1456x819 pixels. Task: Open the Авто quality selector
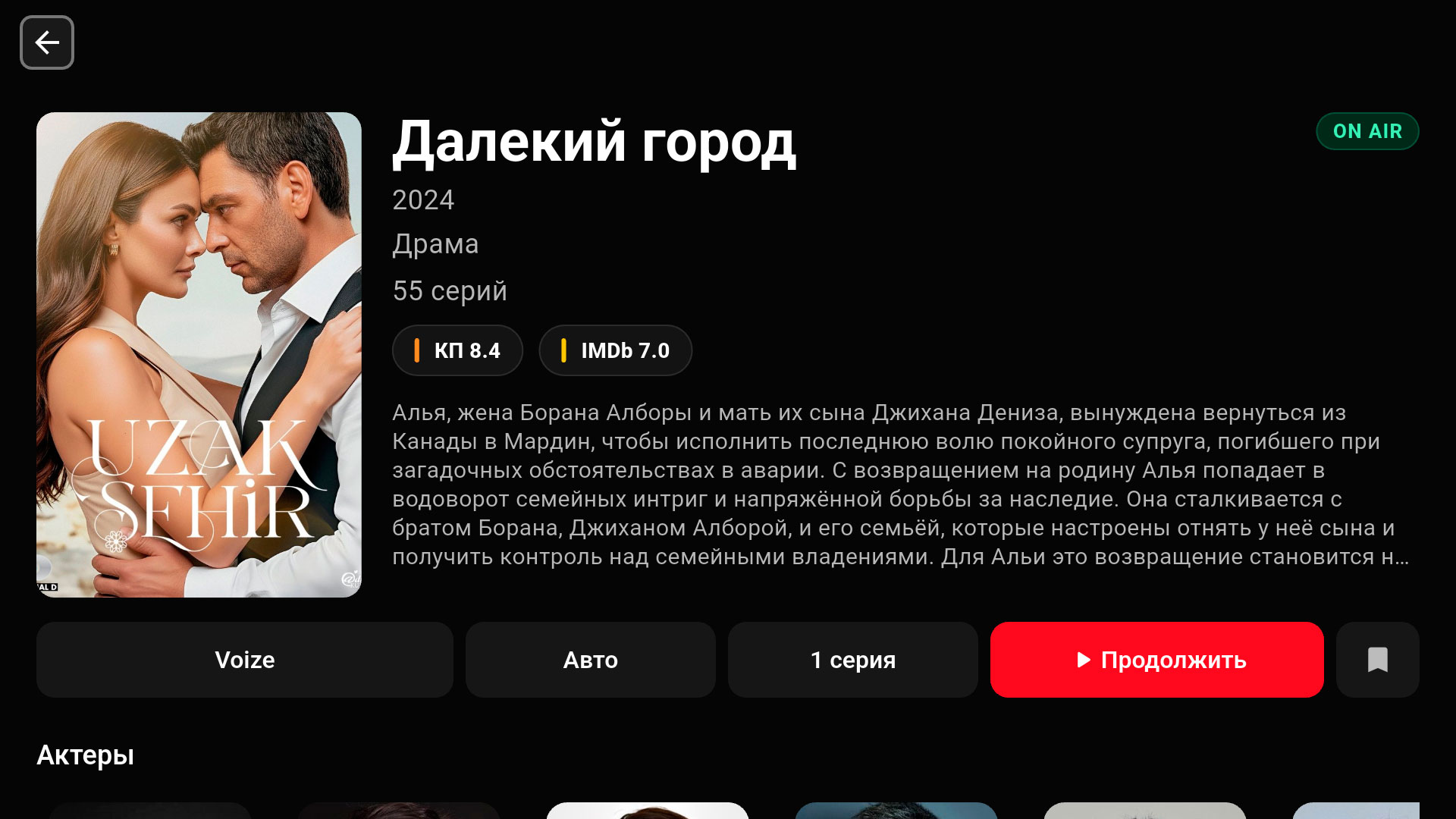pos(591,660)
